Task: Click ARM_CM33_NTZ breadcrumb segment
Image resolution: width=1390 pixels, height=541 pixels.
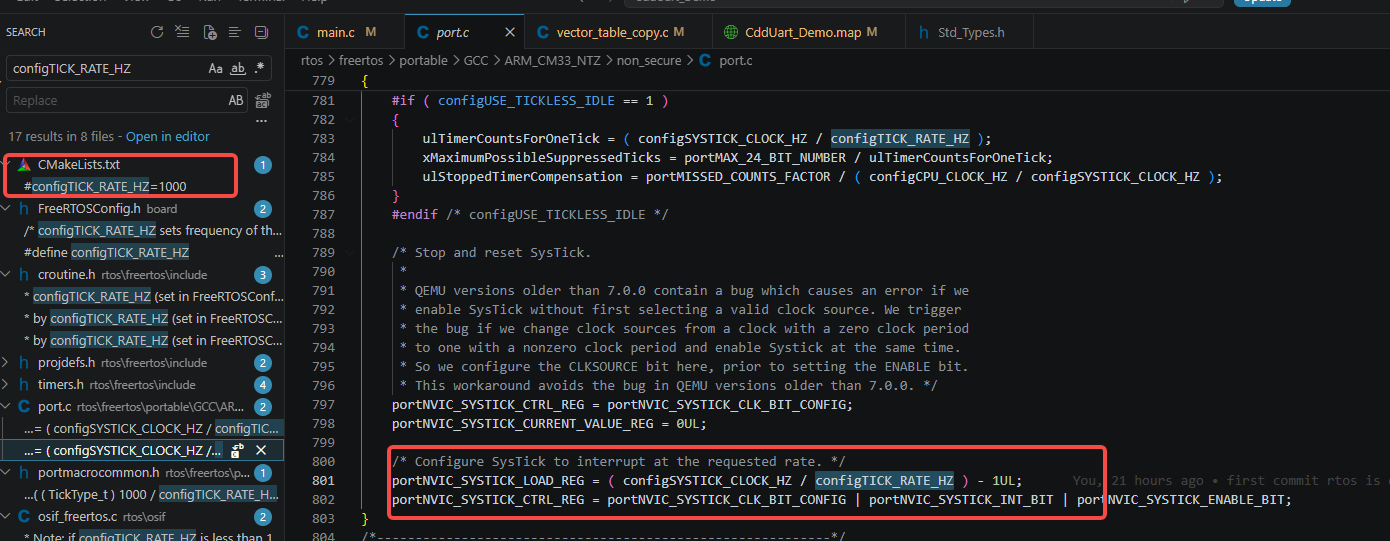Action: click(551, 61)
